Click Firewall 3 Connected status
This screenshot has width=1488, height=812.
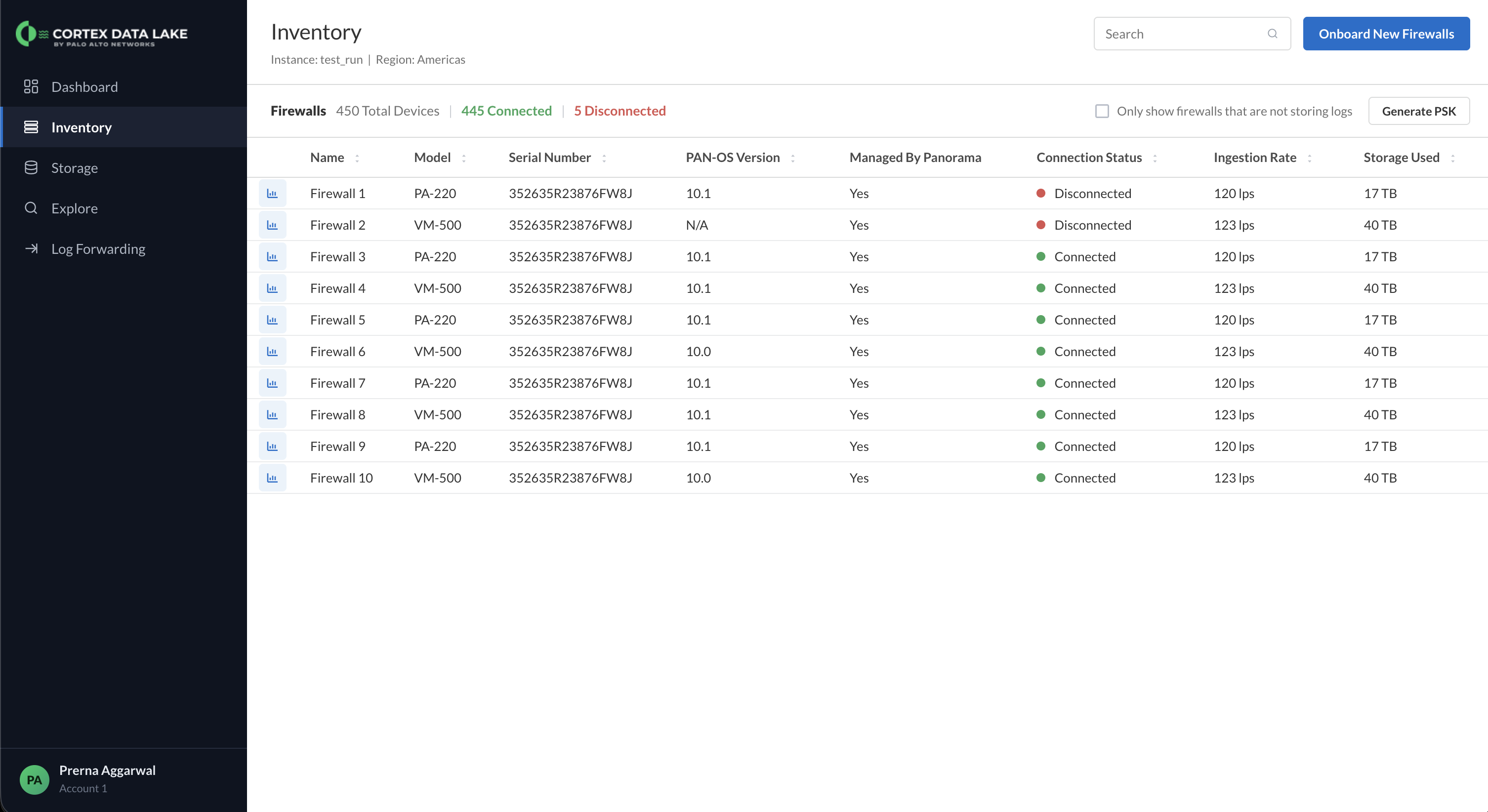coord(1075,256)
